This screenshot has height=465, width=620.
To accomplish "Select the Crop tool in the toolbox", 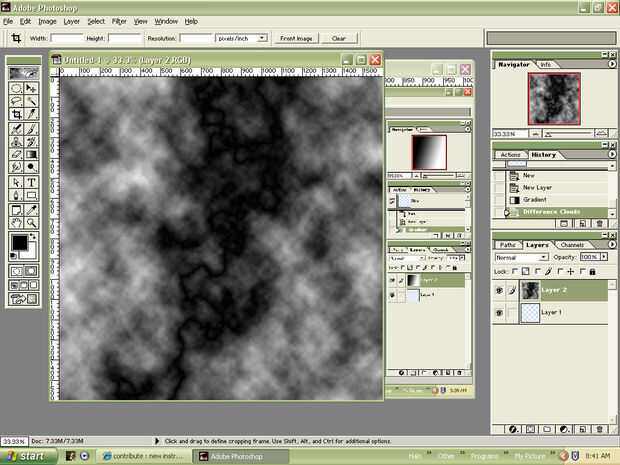I will (x=17, y=116).
